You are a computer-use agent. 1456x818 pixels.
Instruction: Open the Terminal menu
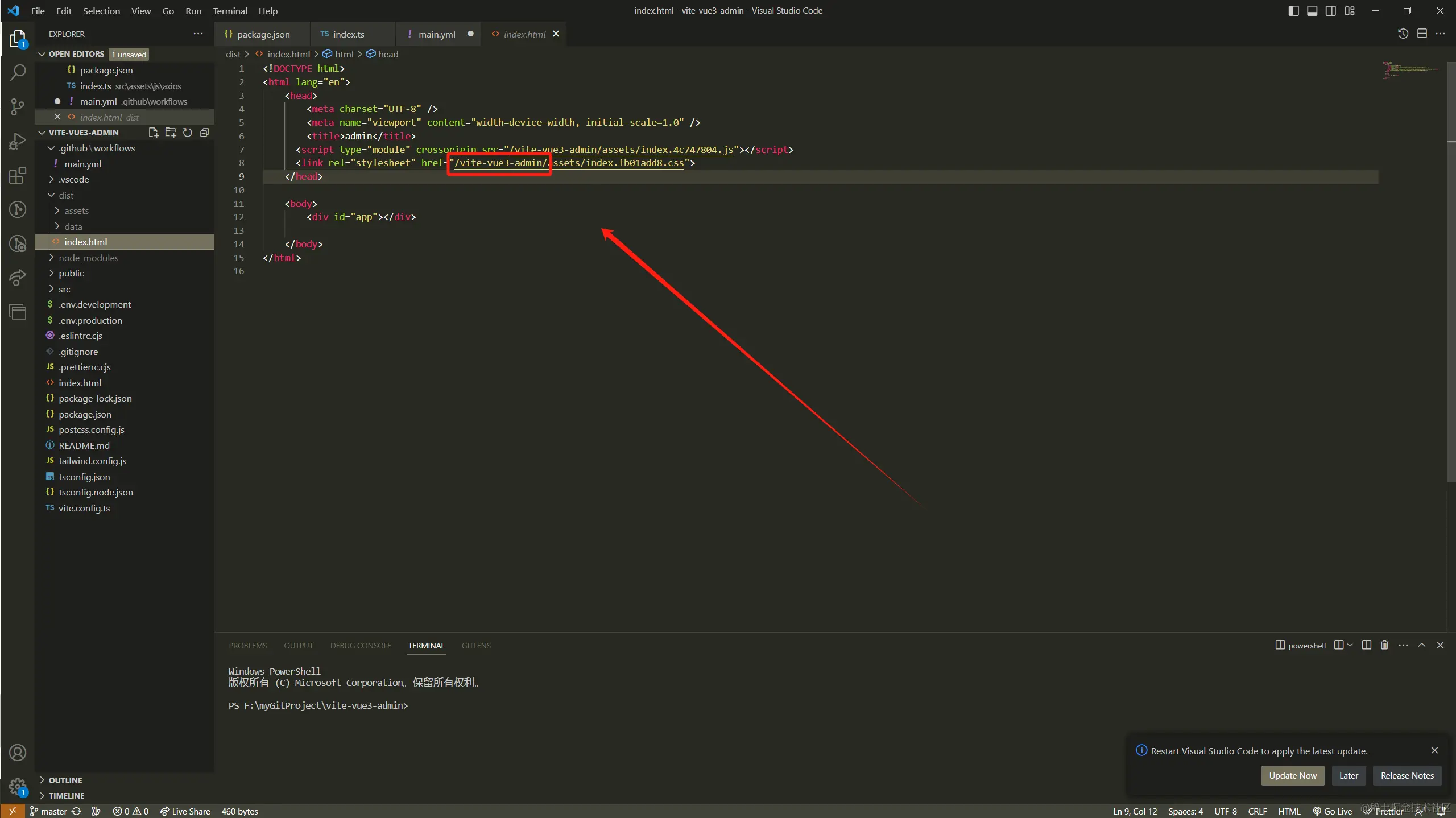coord(230,11)
